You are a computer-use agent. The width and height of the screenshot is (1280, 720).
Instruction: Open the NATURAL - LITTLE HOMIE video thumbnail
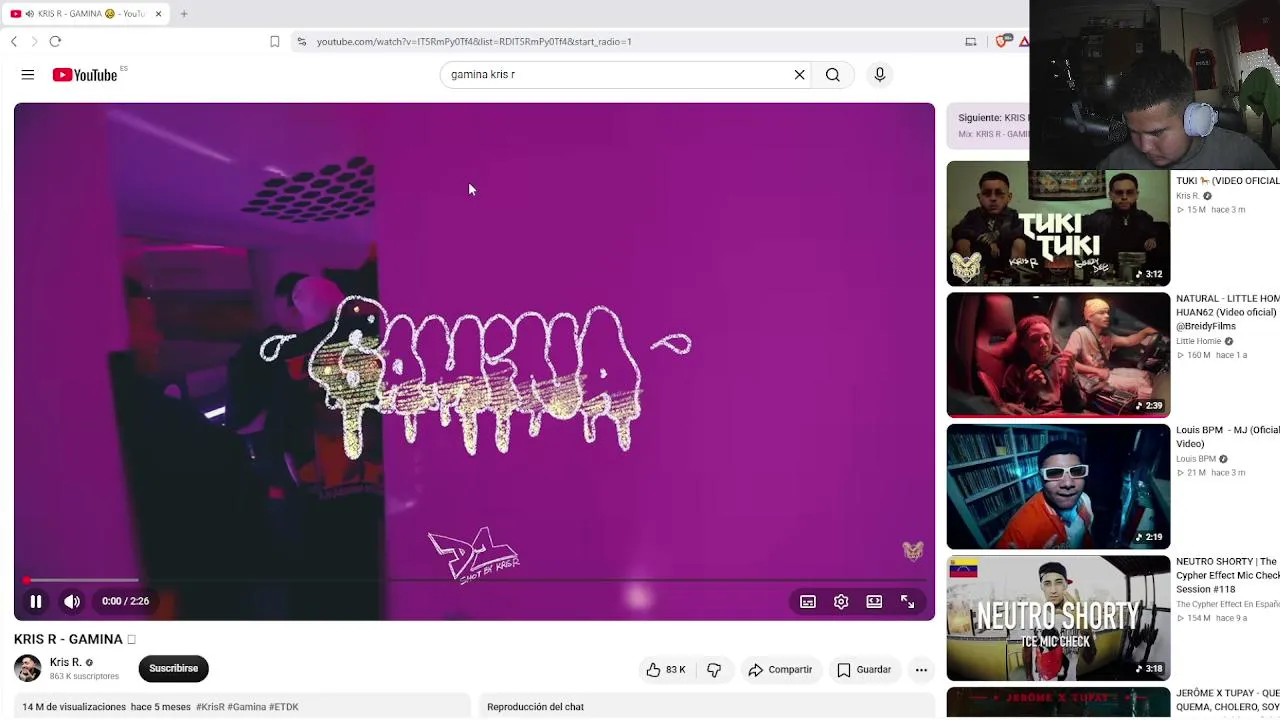1058,355
